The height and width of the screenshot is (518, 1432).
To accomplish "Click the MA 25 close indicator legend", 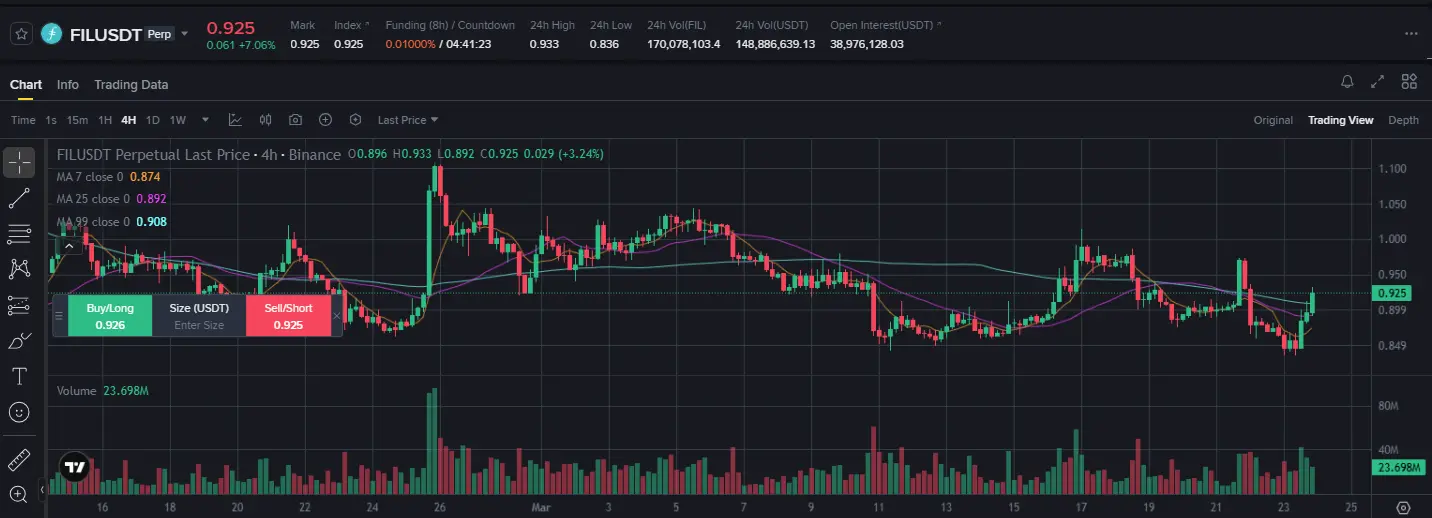I will [x=112, y=199].
